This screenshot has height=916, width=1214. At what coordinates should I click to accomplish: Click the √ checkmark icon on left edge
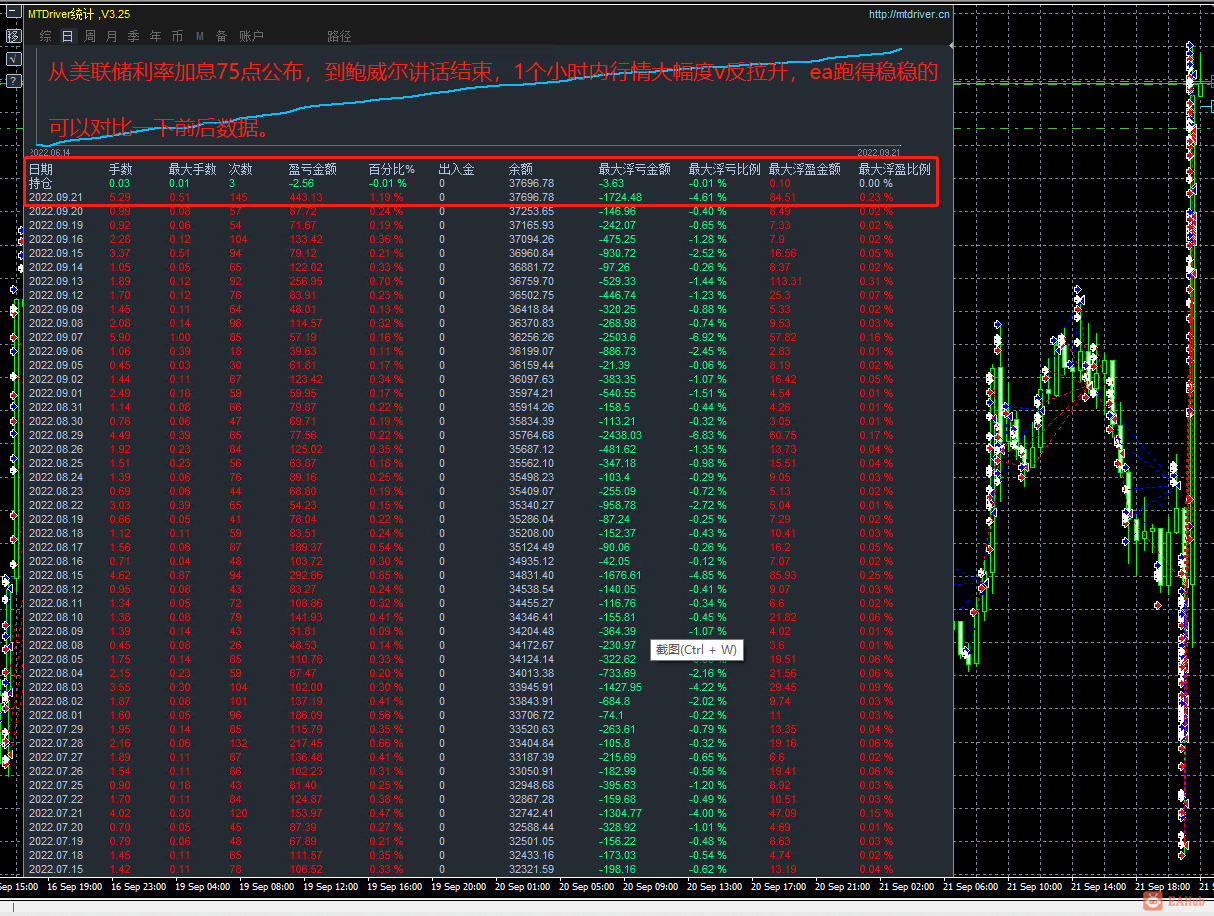click(x=13, y=59)
